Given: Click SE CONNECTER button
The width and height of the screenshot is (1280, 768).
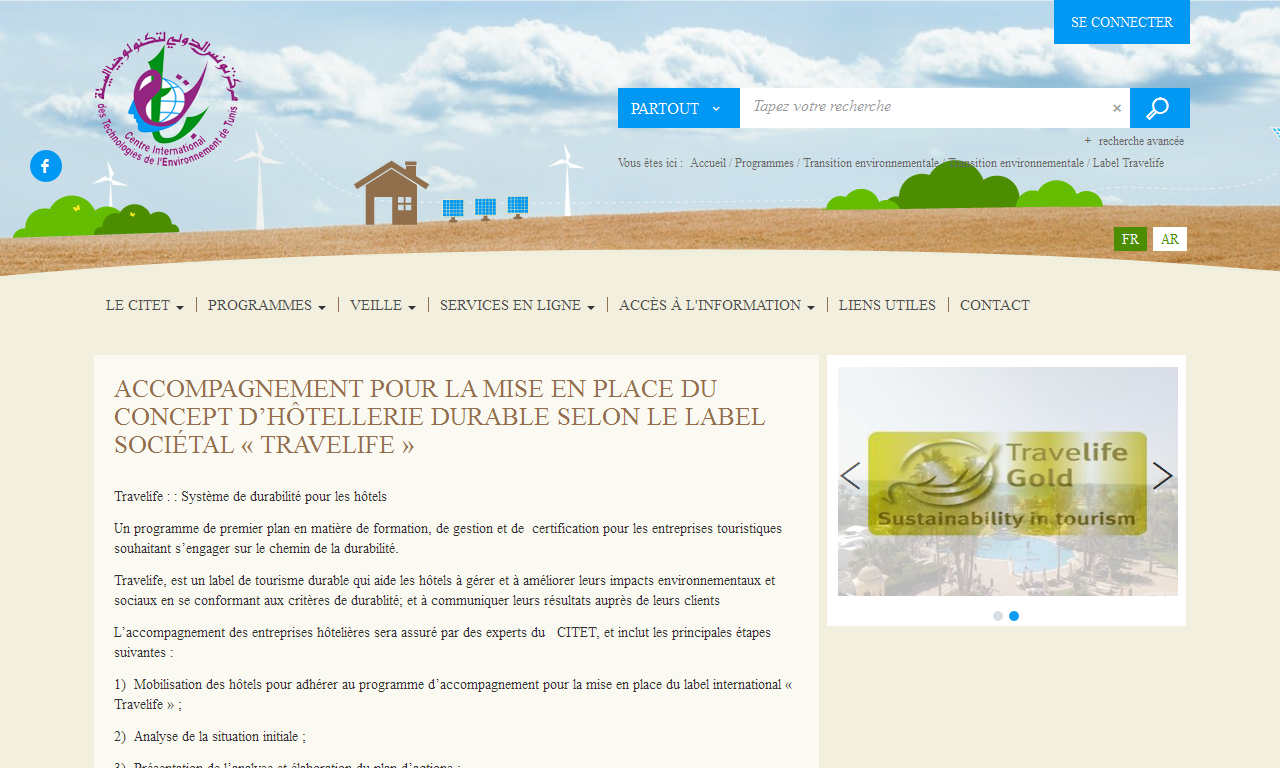Looking at the screenshot, I should coord(1122,22).
